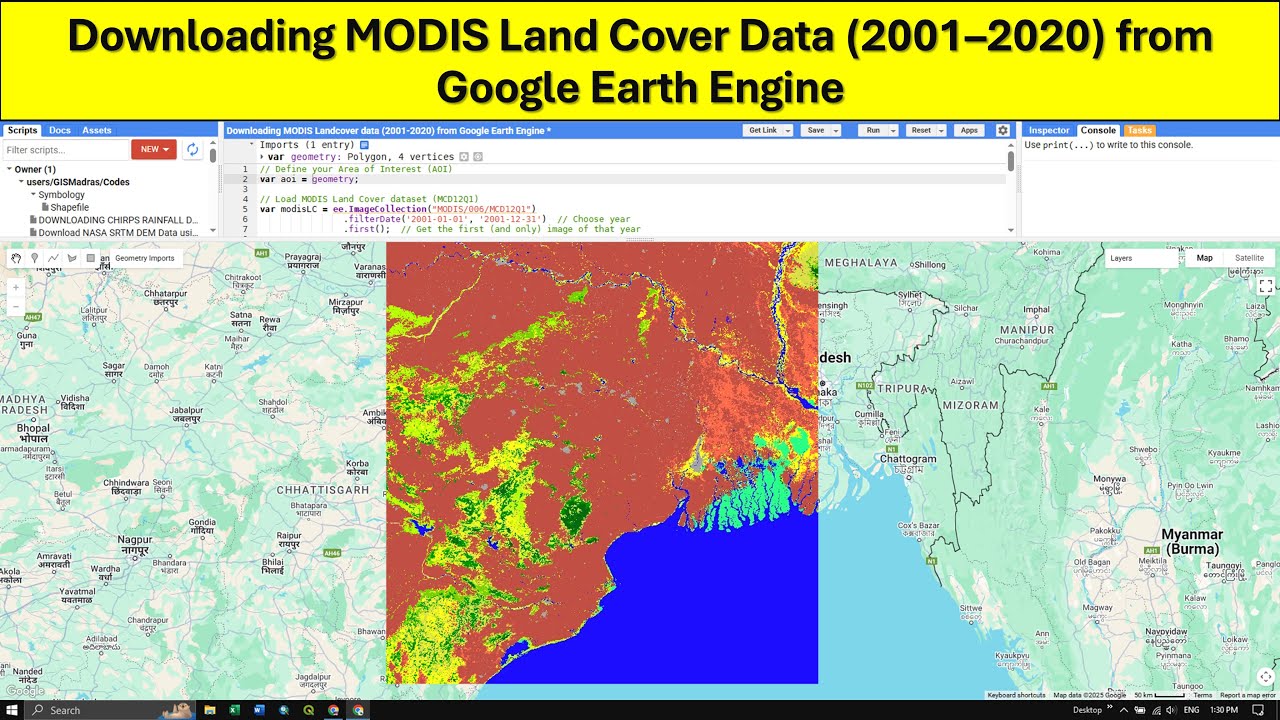Click the Save button

pyautogui.click(x=816, y=130)
